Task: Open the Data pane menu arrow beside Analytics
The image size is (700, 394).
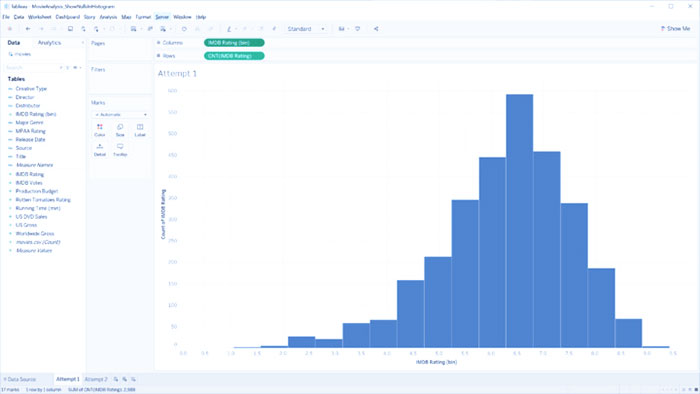Action: pyautogui.click(x=82, y=43)
